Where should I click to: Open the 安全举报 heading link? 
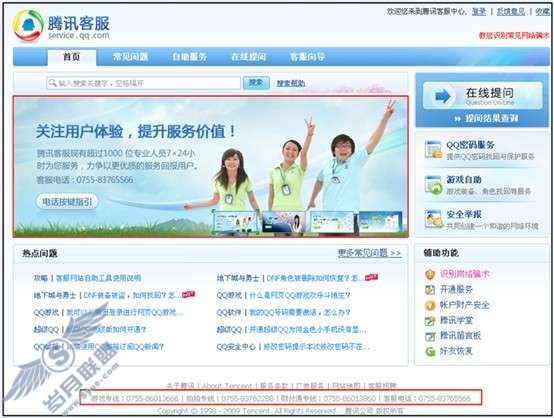click(464, 214)
